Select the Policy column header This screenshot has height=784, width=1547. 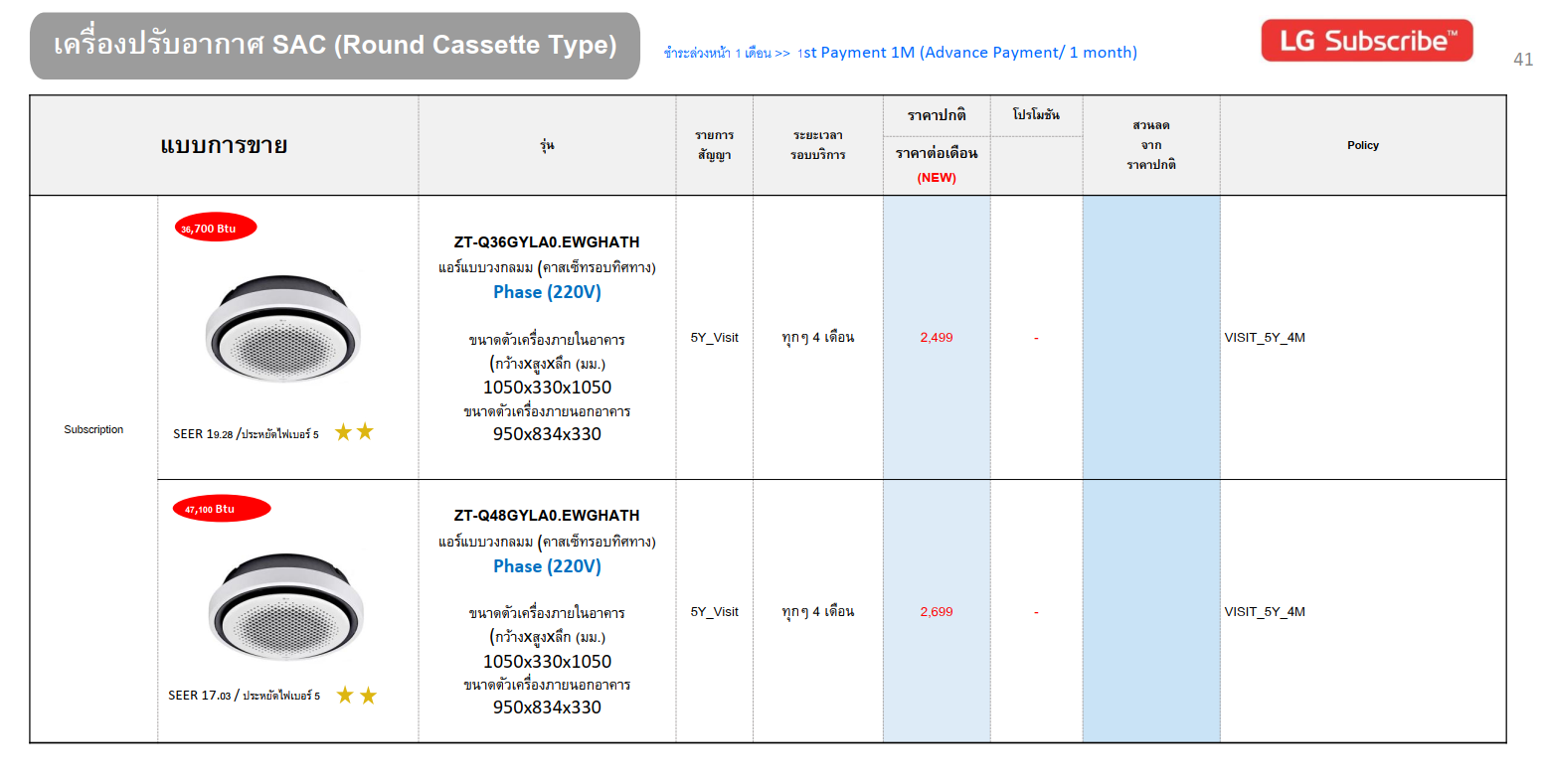1362,145
